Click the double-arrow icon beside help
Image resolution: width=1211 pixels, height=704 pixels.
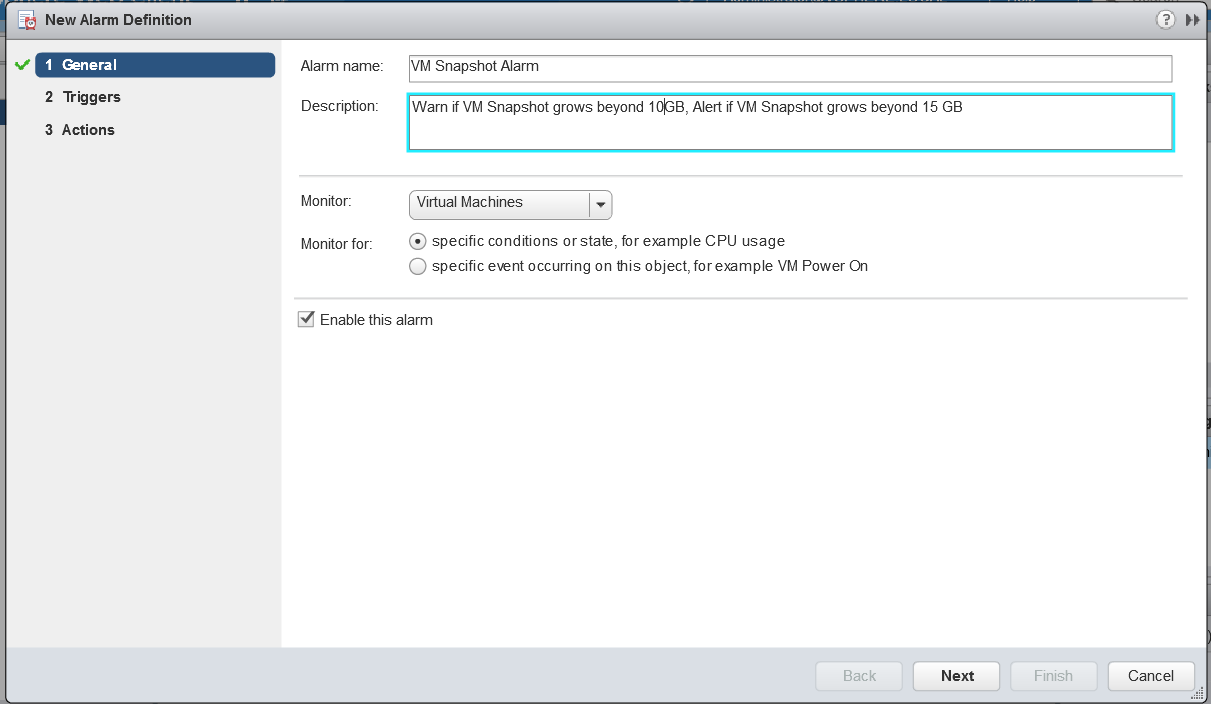coord(1191,19)
